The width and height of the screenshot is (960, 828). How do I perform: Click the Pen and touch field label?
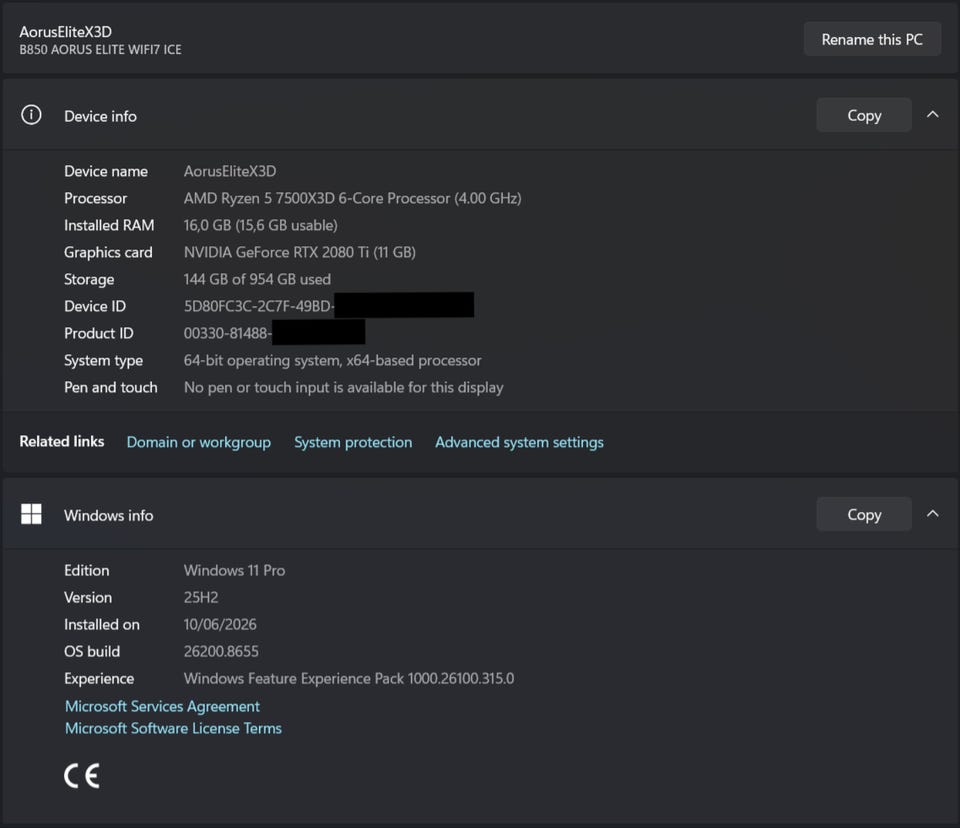(x=111, y=387)
